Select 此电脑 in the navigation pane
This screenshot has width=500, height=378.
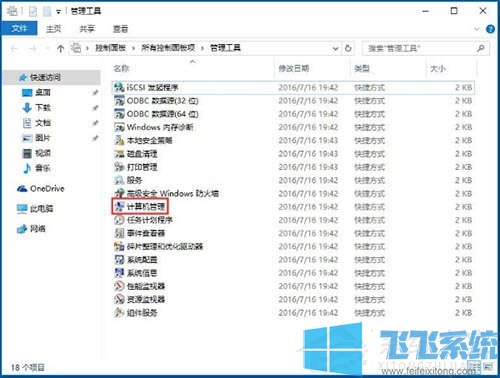[x=42, y=209]
